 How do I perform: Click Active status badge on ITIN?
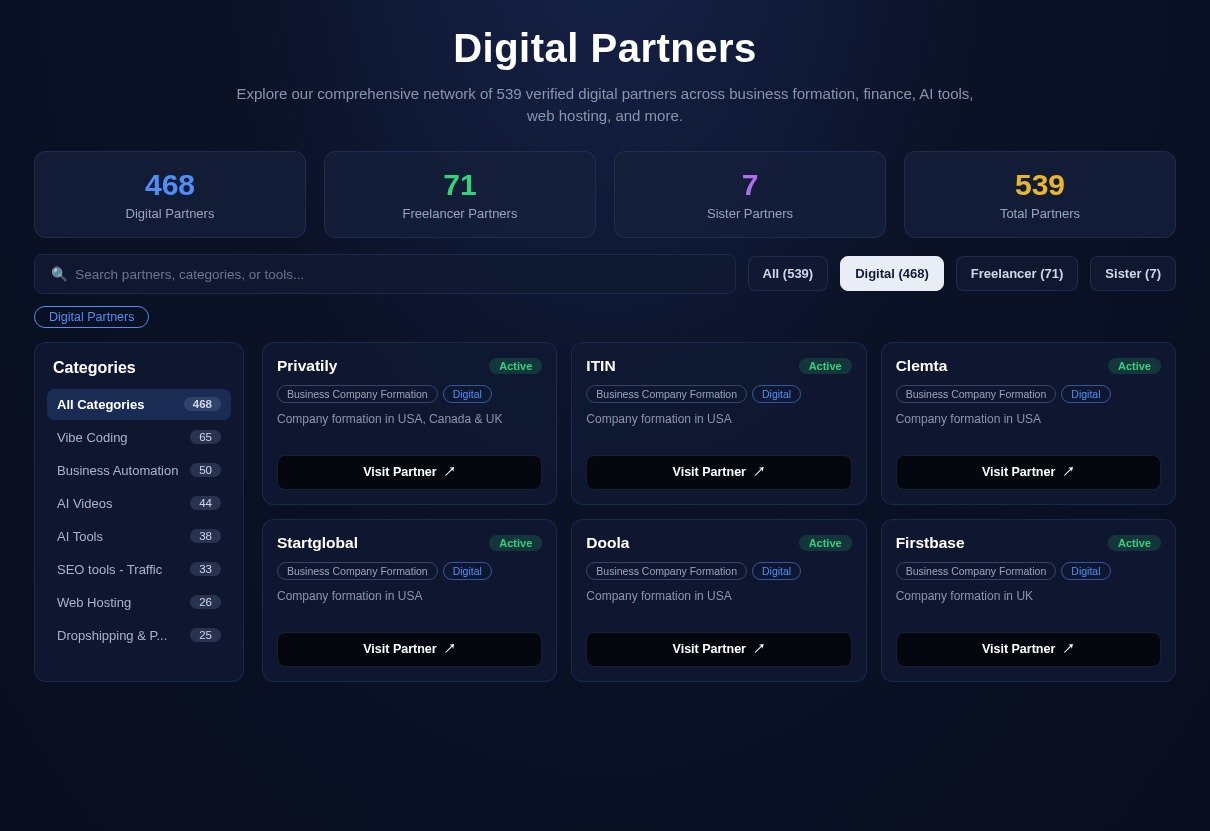pos(825,366)
